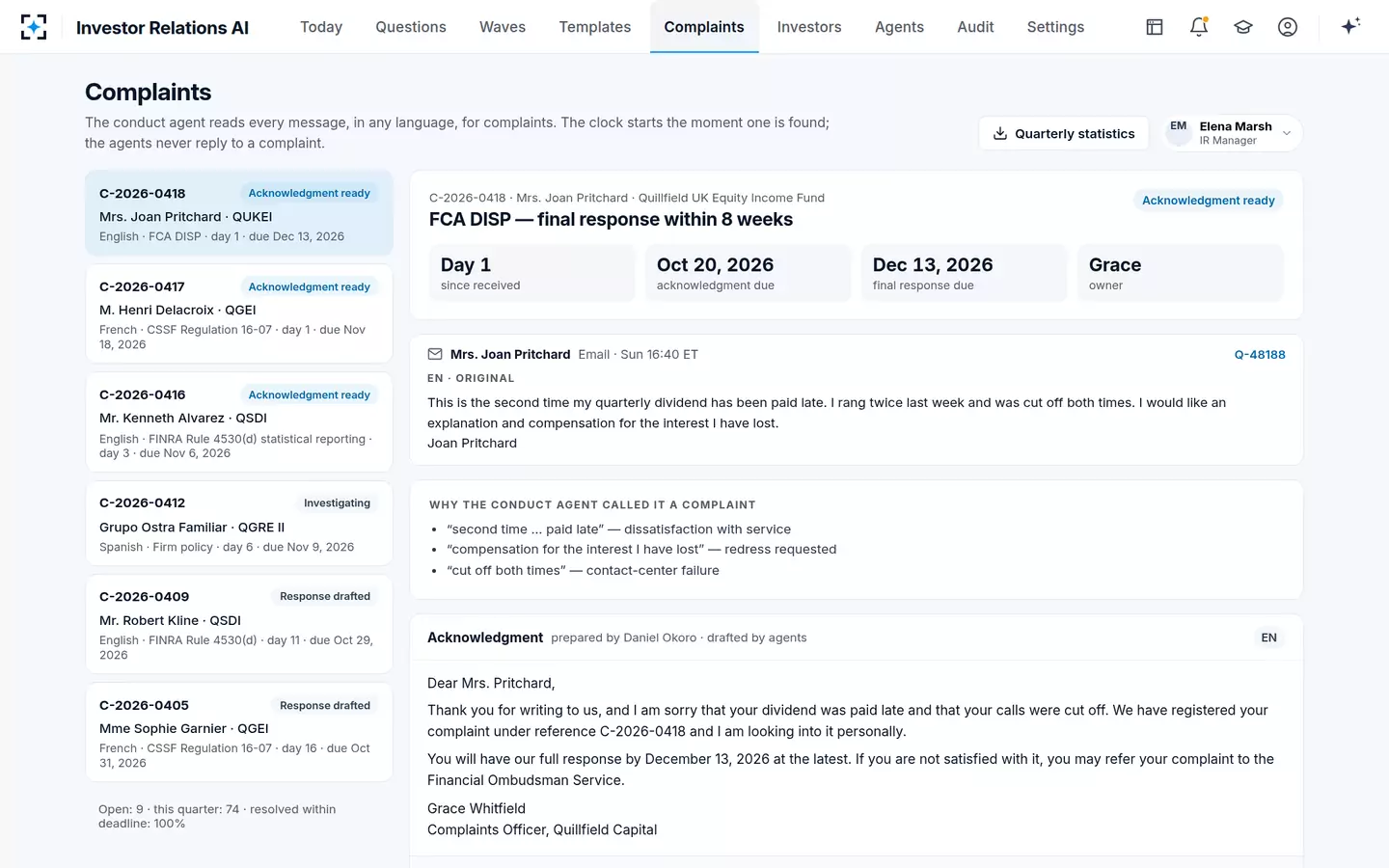Click the Investor Relations AI brand name
The height and width of the screenshot is (868, 1389).
pyautogui.click(x=162, y=28)
